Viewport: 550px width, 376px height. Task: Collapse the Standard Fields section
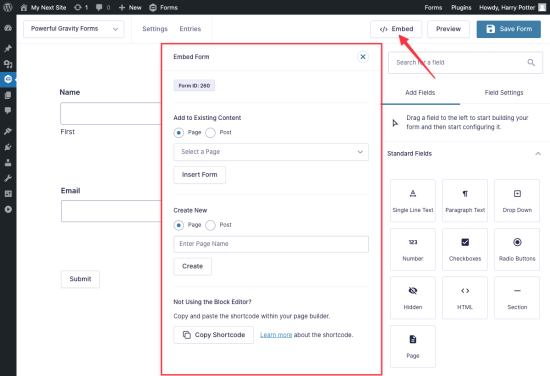(538, 154)
